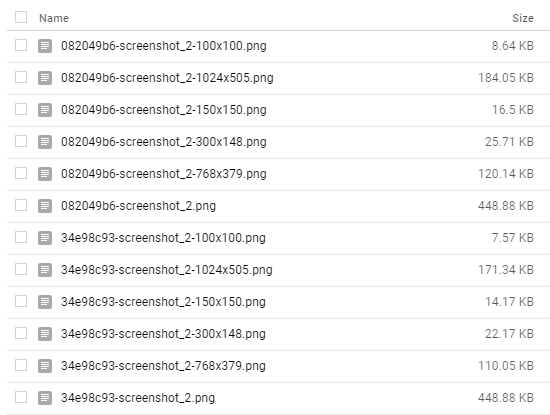Open 082049b6-screenshot_2-768x379.png file name
The image size is (550, 415).
tap(164, 174)
